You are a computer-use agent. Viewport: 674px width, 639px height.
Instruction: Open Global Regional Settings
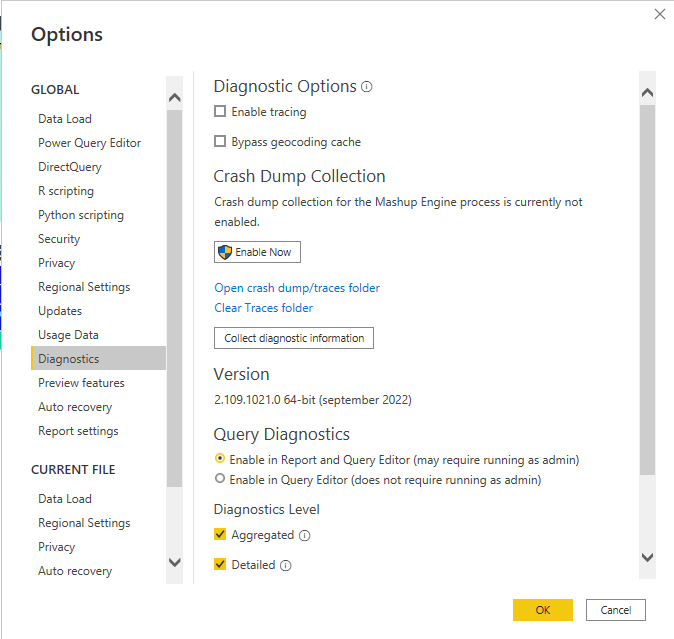[x=84, y=287]
